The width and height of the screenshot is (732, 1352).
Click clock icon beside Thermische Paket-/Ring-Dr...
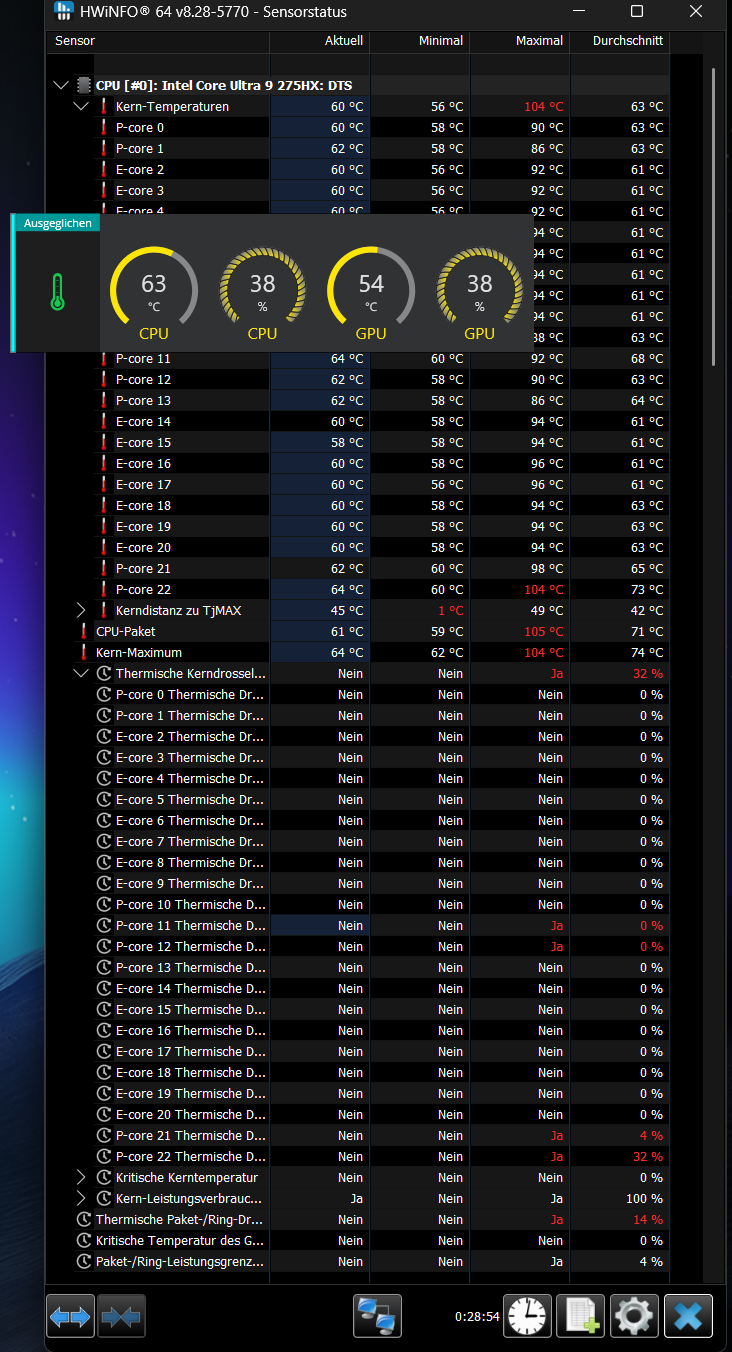coord(84,1220)
